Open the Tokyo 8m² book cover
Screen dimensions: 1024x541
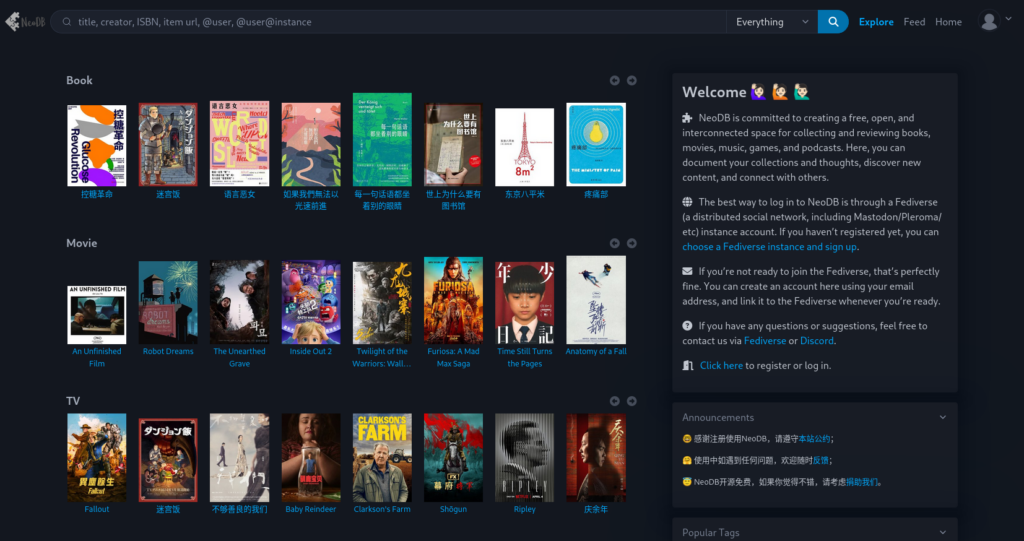tap(524, 148)
